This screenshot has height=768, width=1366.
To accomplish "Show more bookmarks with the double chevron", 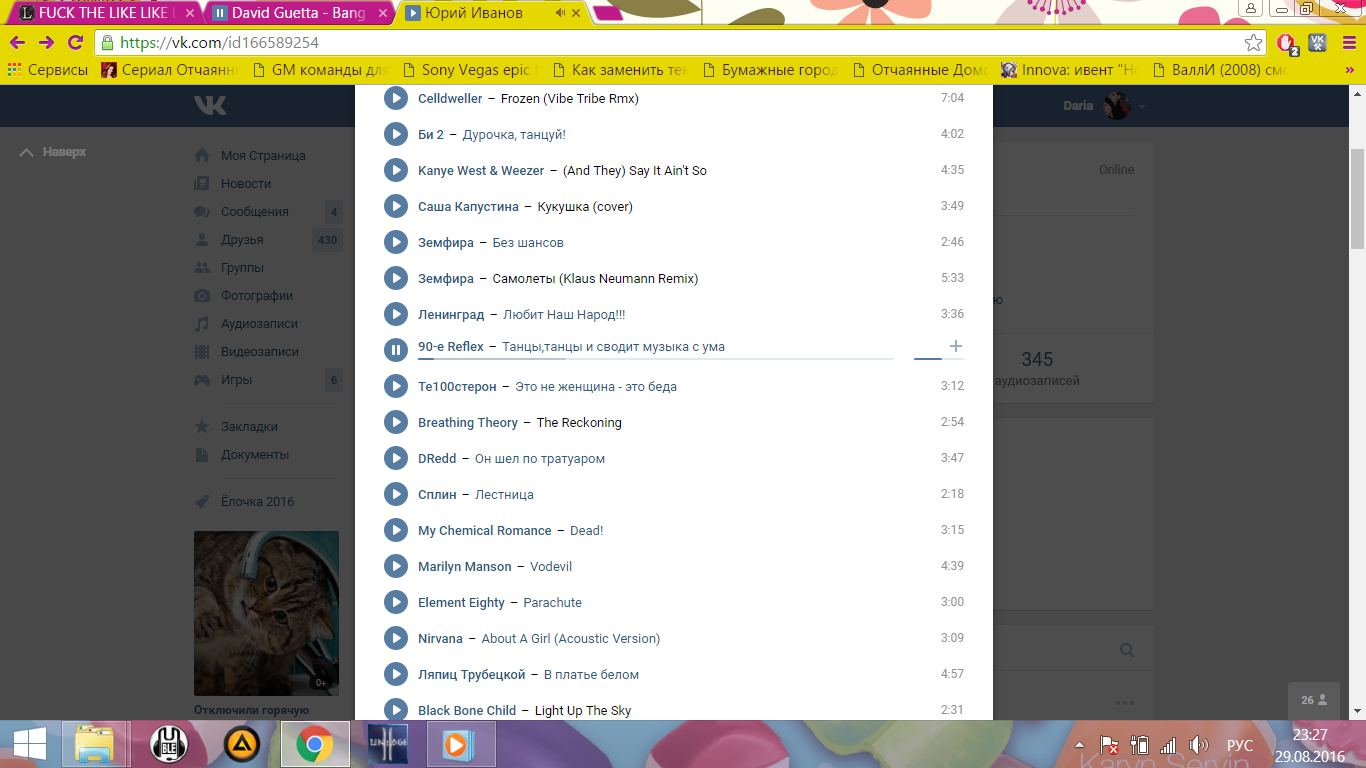I will (x=1349, y=70).
